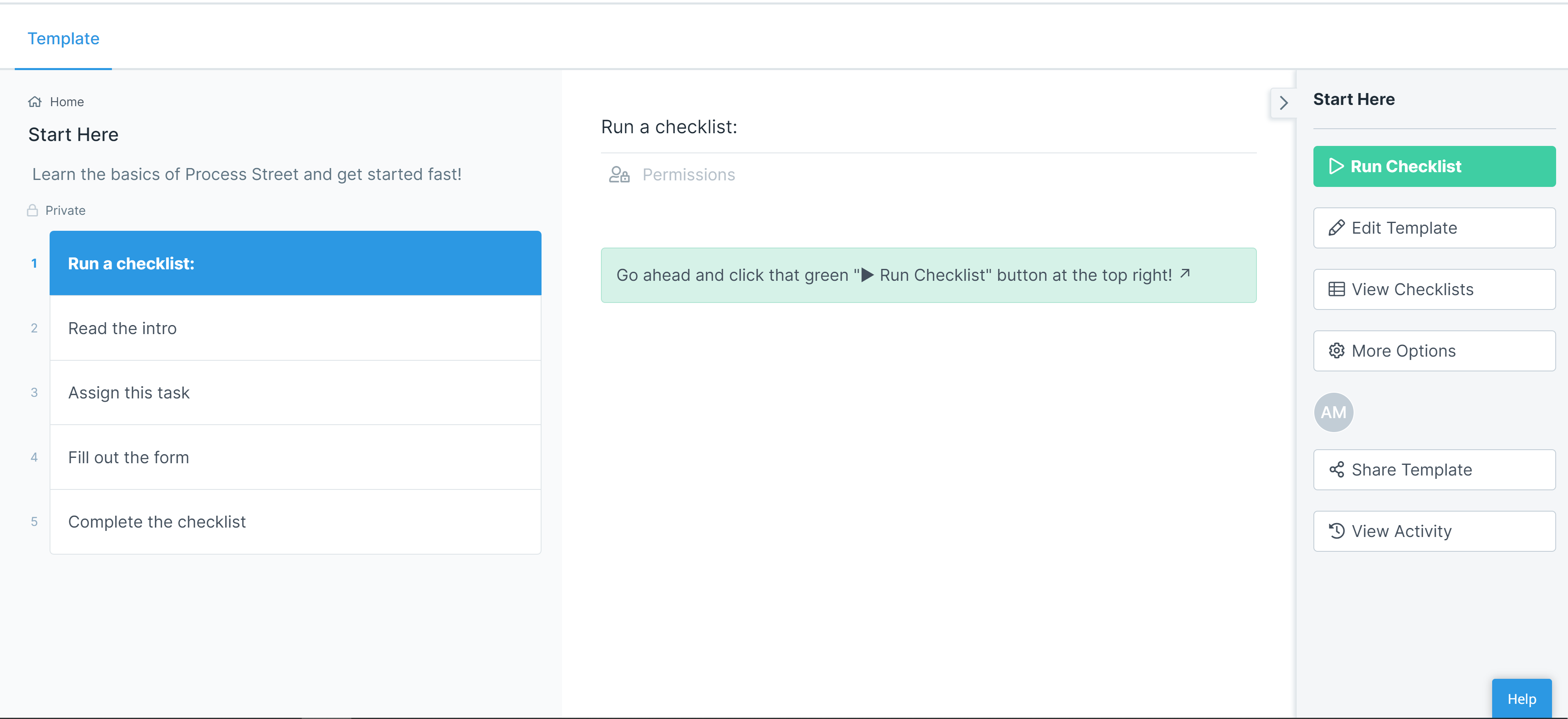Click the history clock icon on View Activity
Image resolution: width=1568 pixels, height=719 pixels.
point(1336,532)
